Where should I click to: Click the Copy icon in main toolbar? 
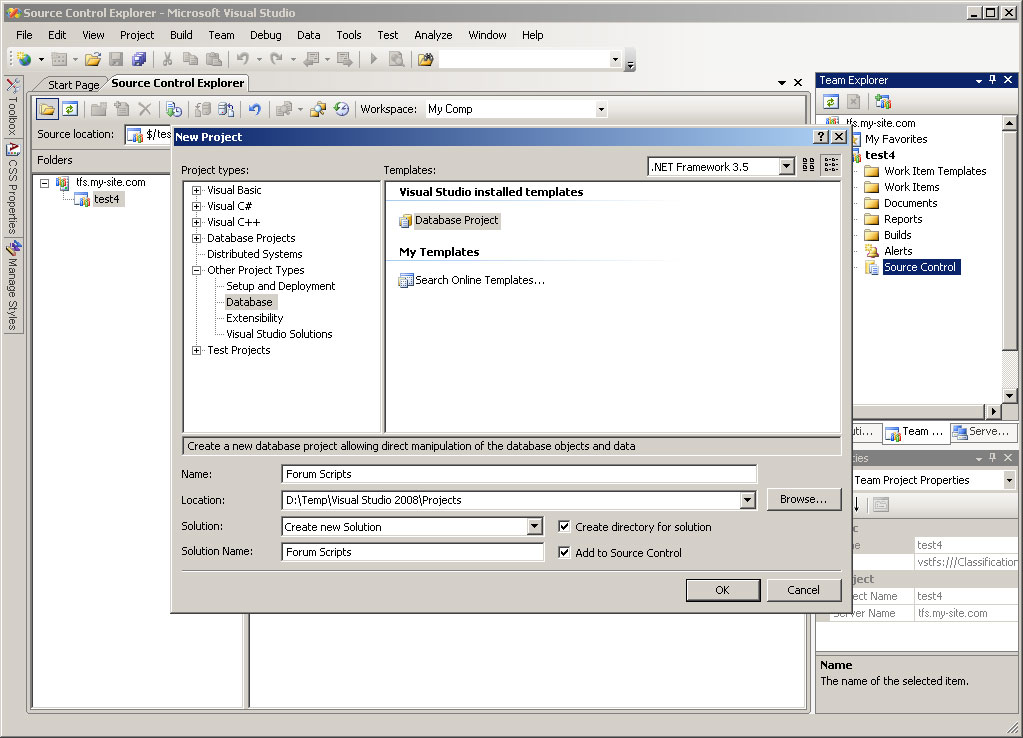[x=191, y=59]
